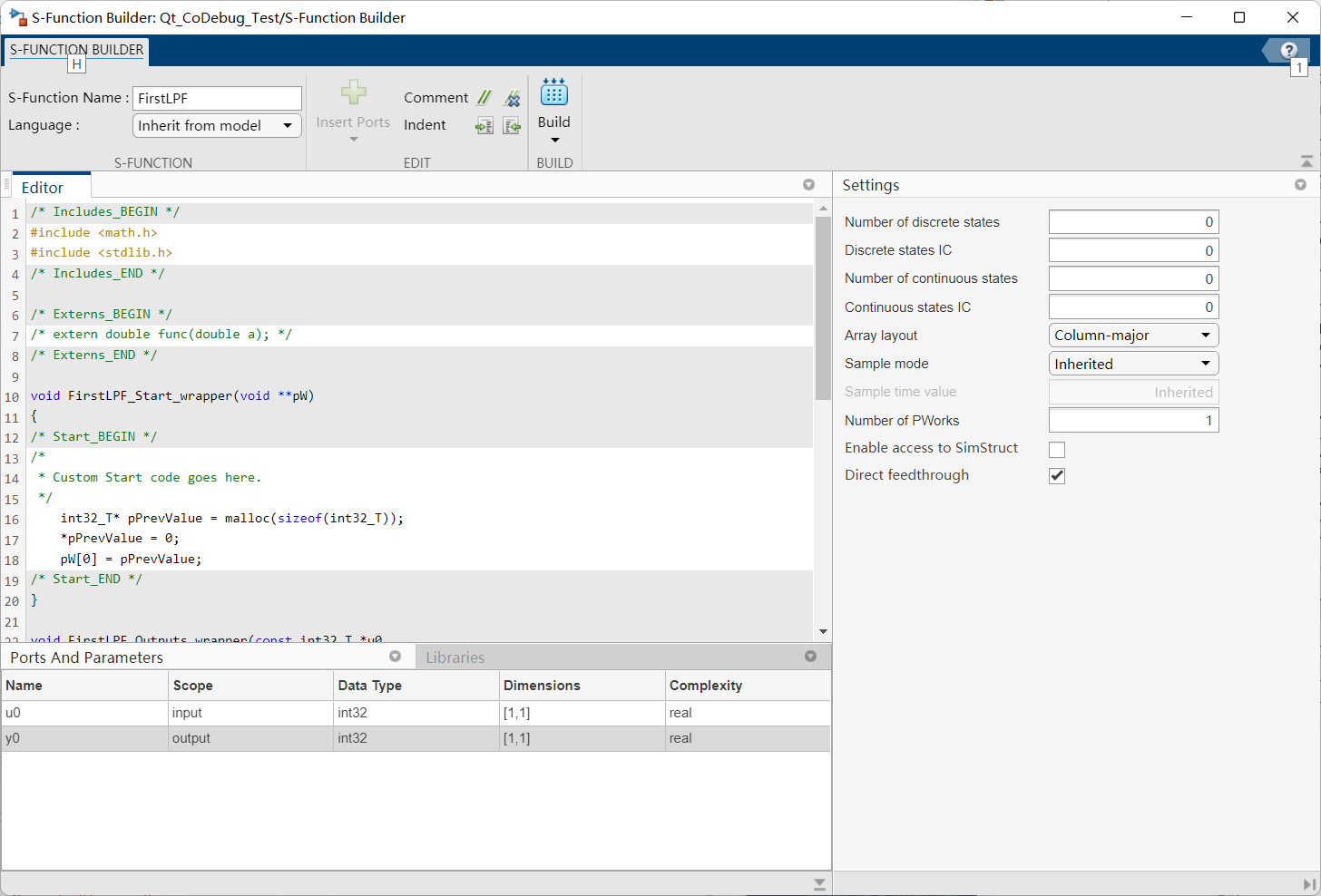Click the decrease Indent icon
The height and width of the screenshot is (896, 1321).
512,126
